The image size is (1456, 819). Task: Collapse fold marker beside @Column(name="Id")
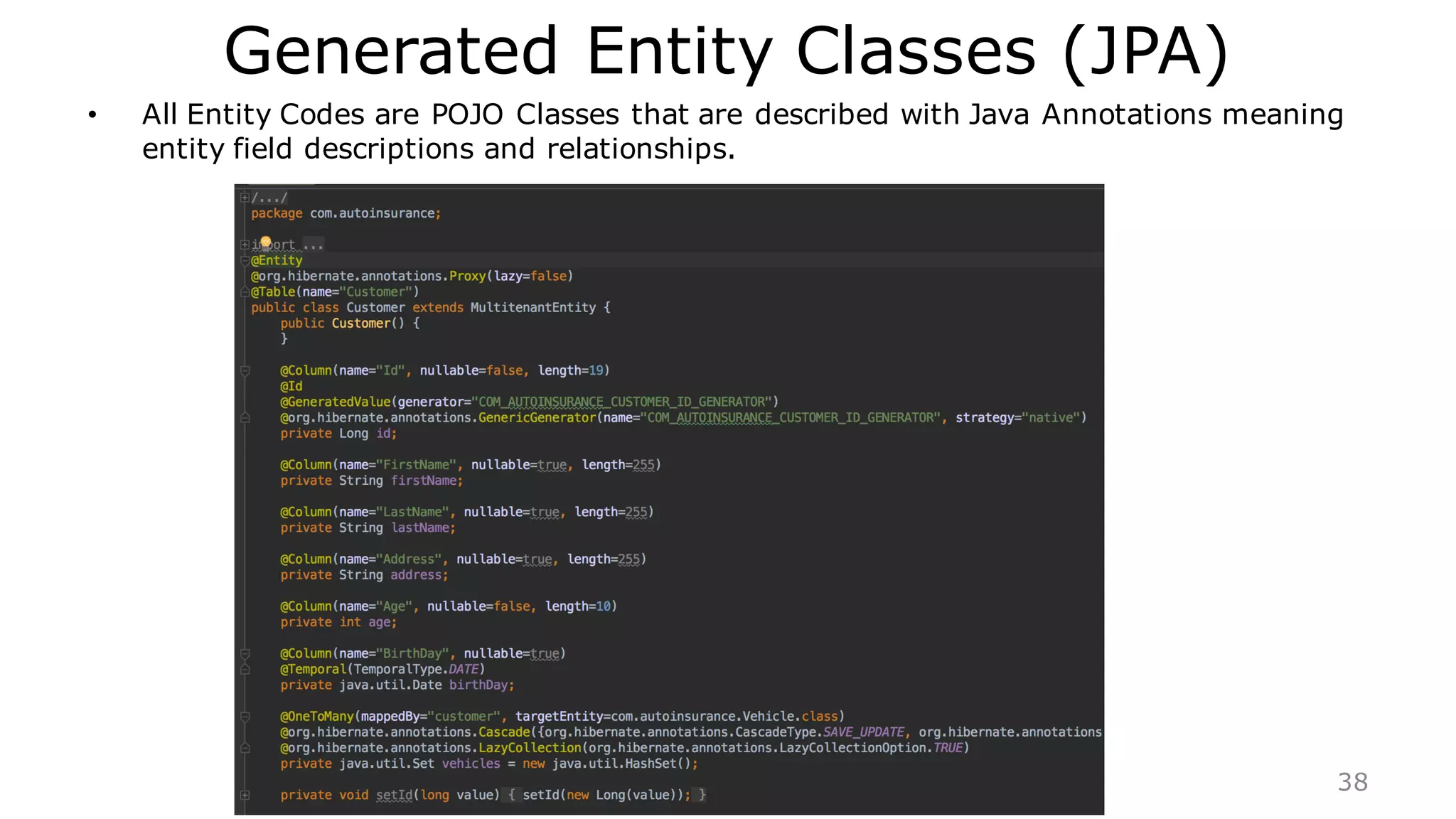(x=245, y=370)
